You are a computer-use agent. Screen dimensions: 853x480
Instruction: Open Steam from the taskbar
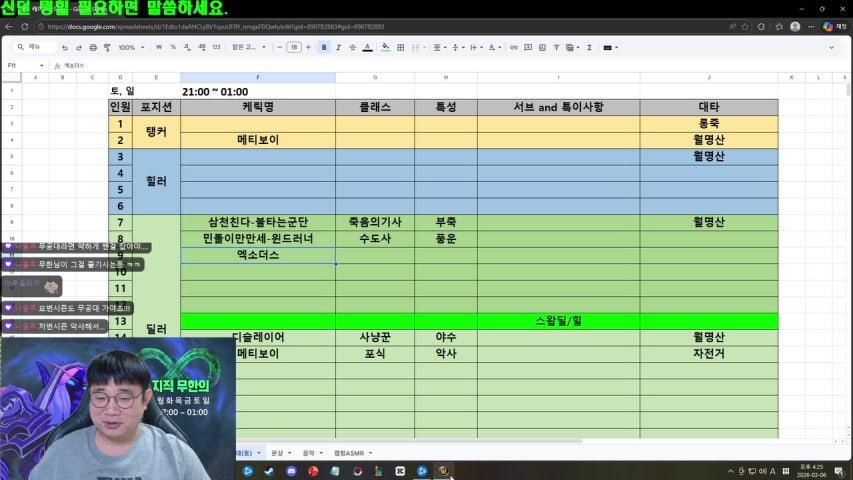coord(269,471)
